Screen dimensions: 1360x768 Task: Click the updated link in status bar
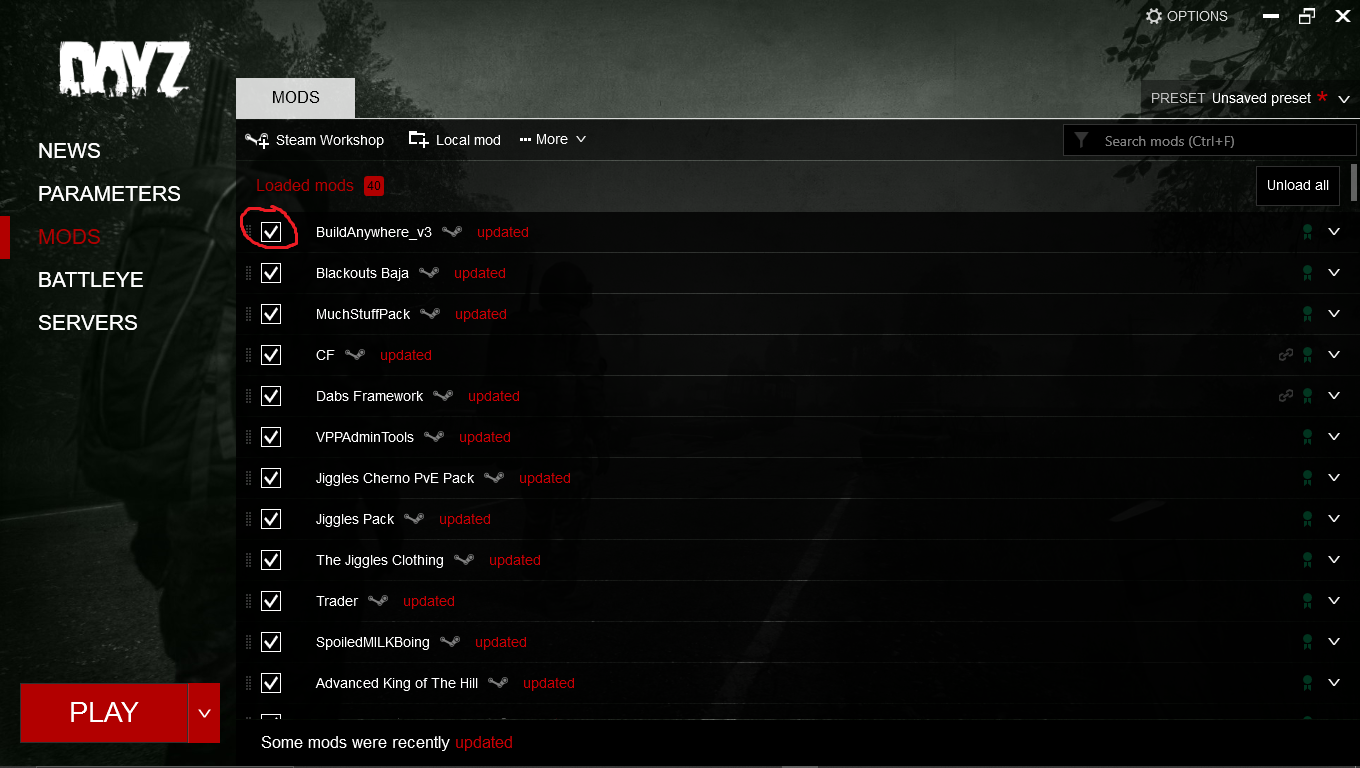click(x=484, y=742)
